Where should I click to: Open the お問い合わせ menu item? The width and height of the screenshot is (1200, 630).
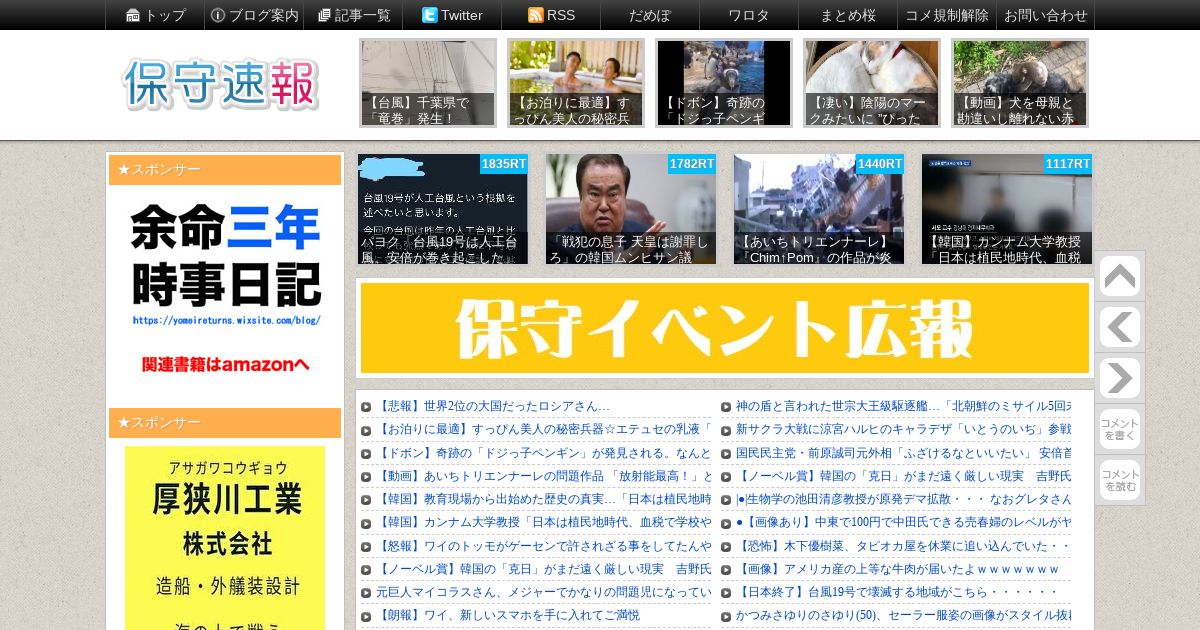[x=1045, y=15]
